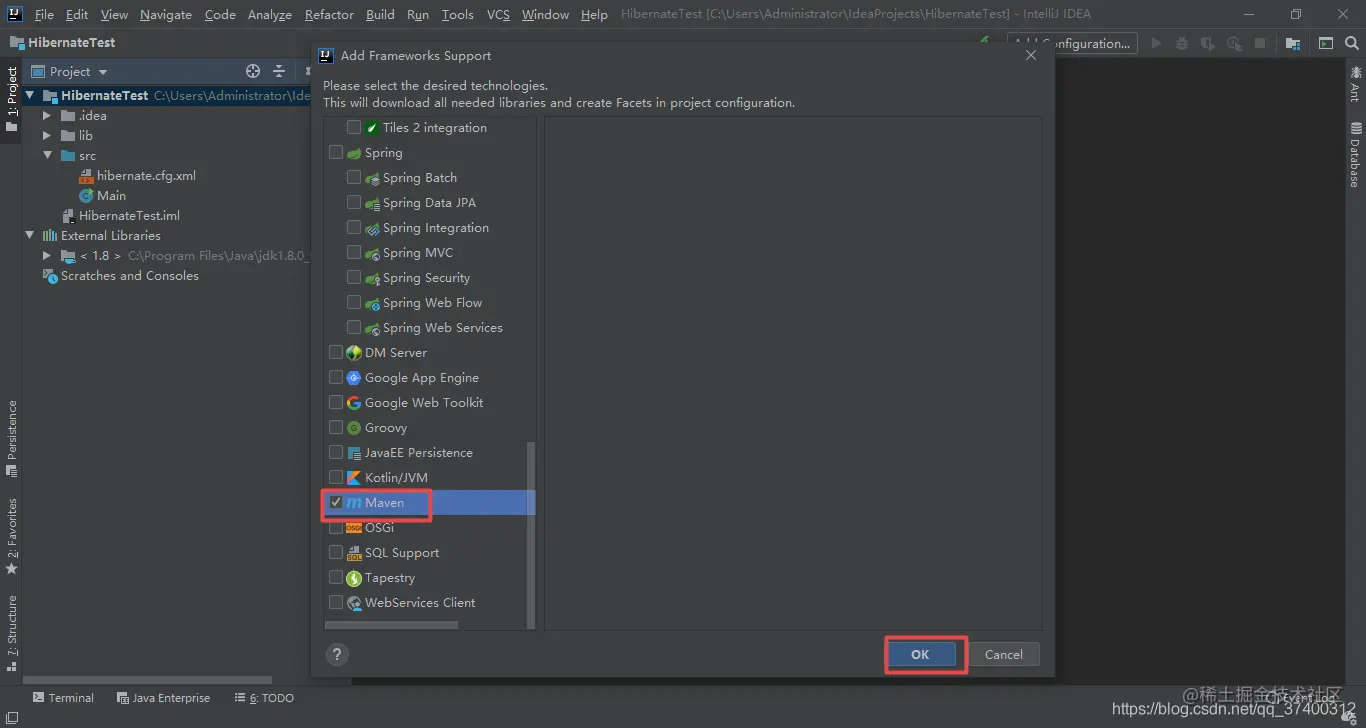Click horizontal scrollbar of frameworks list
Screen dimensions: 1366x728
point(392,625)
